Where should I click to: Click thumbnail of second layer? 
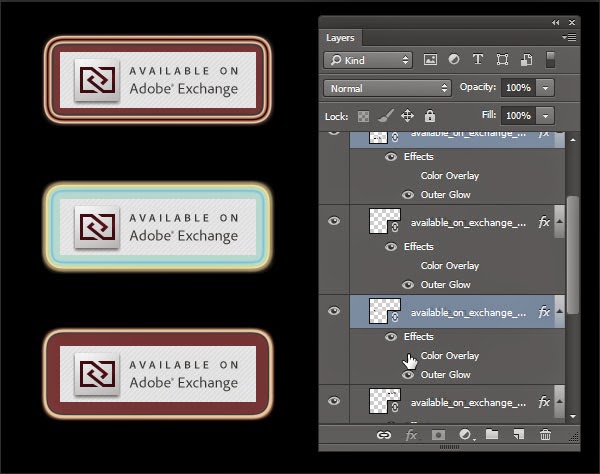click(385, 221)
